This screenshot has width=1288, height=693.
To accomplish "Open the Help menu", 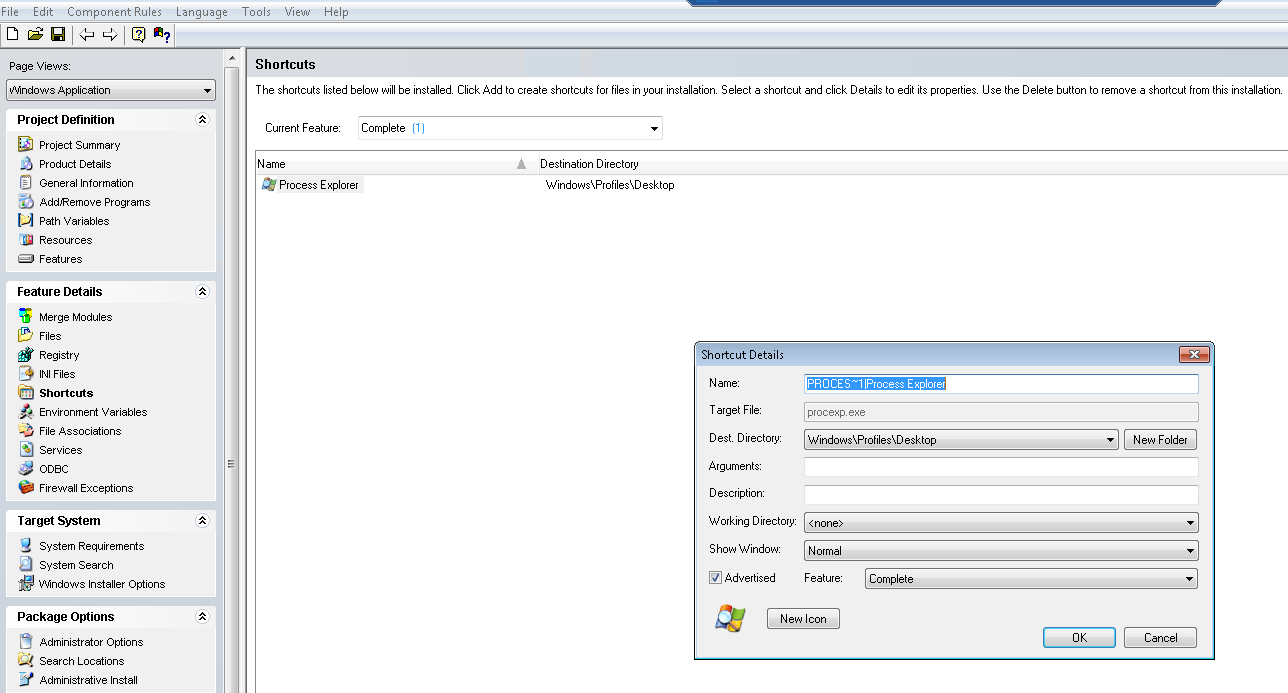I will [x=336, y=12].
